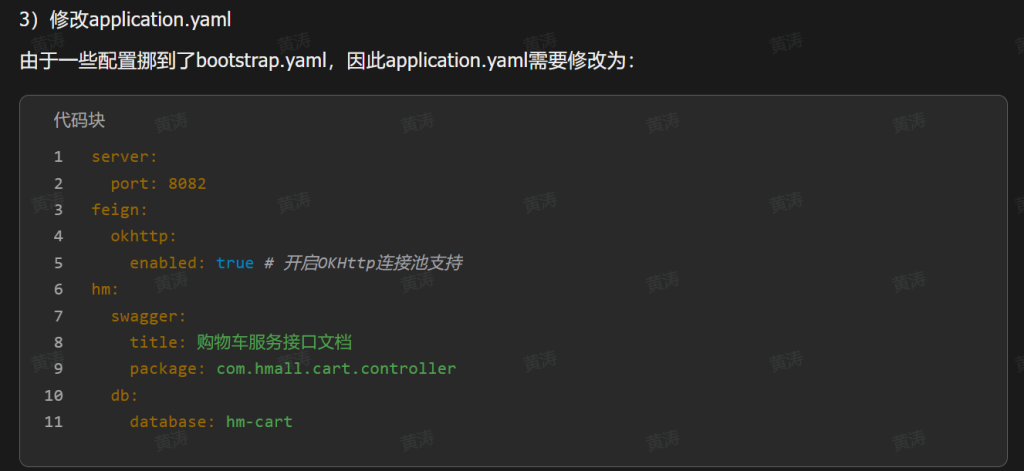Click the "db:" key
1024x471 pixels.
click(125, 395)
